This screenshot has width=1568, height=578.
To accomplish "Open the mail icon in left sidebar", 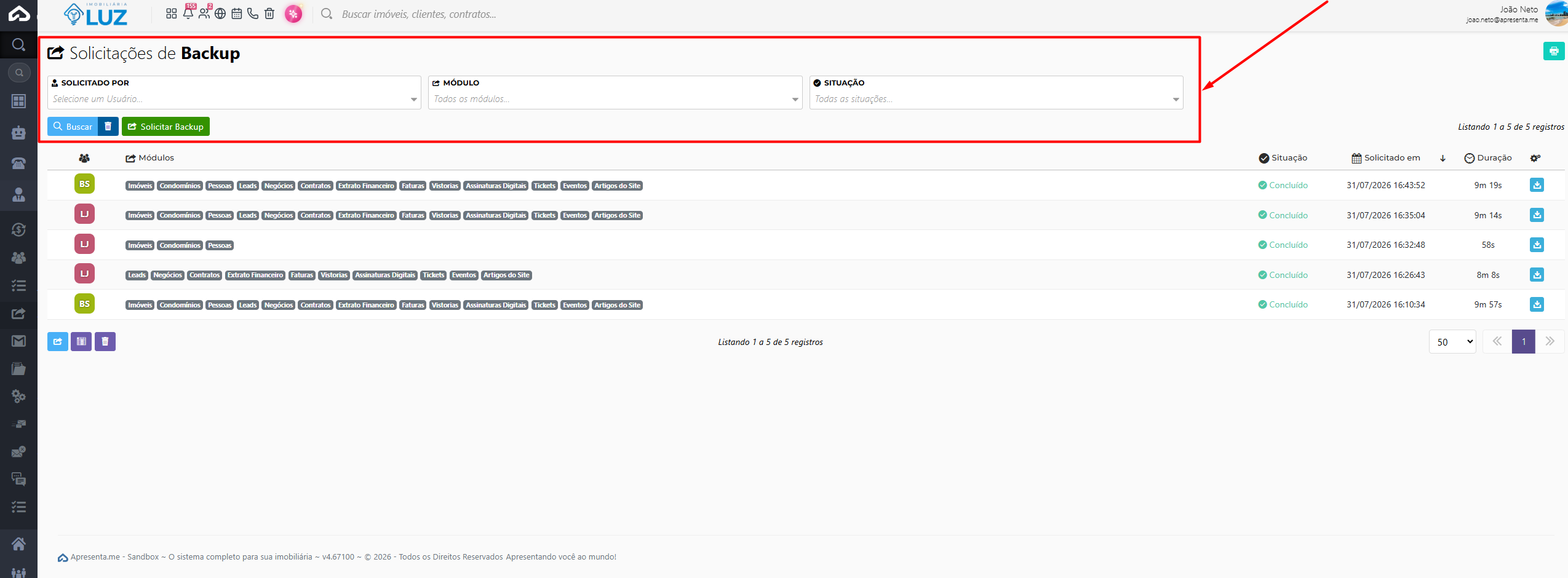I will 18,341.
